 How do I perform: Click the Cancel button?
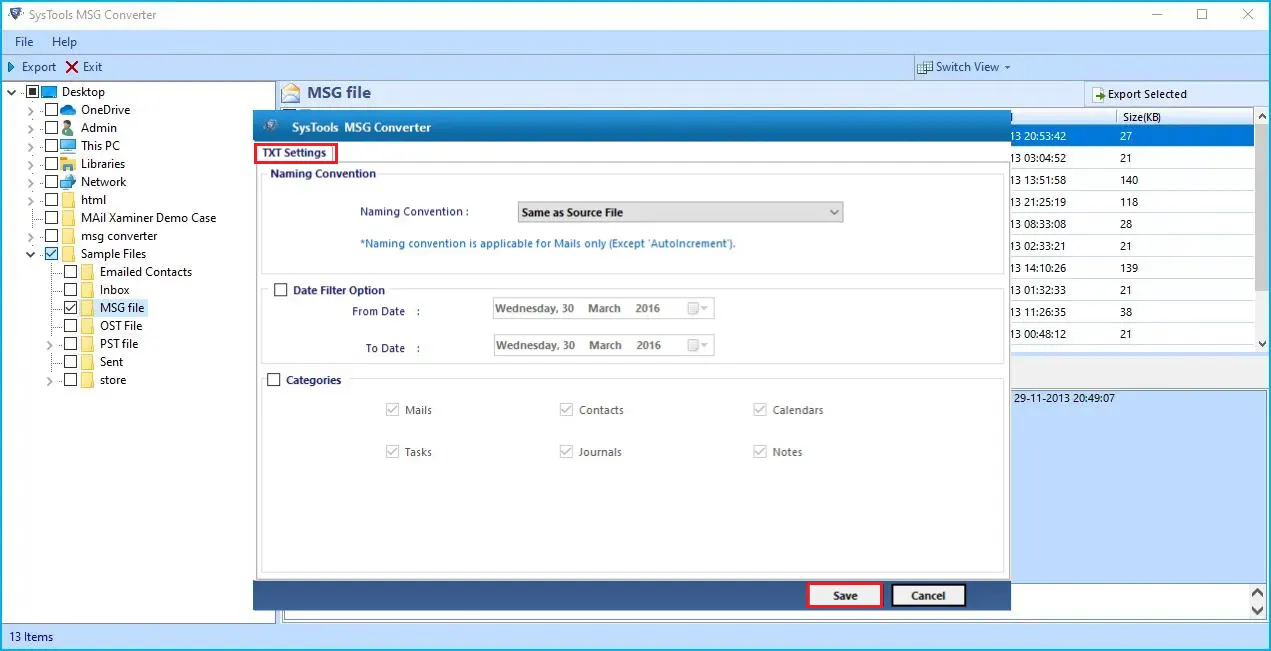[928, 594]
